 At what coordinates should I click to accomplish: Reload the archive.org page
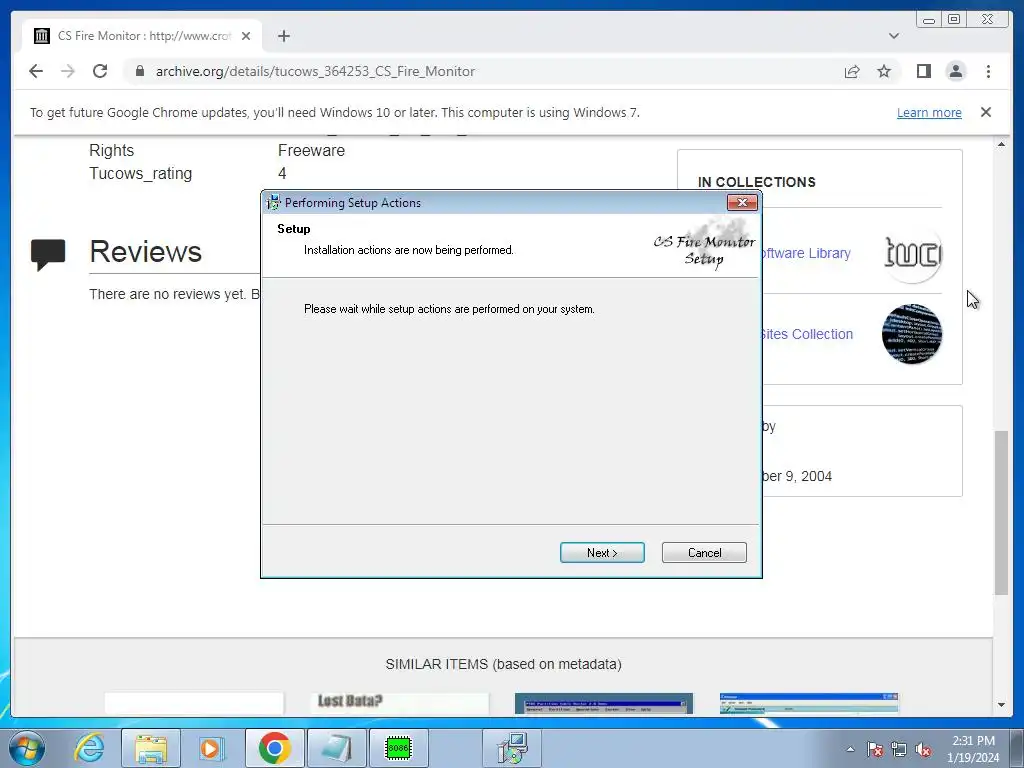[x=100, y=71]
